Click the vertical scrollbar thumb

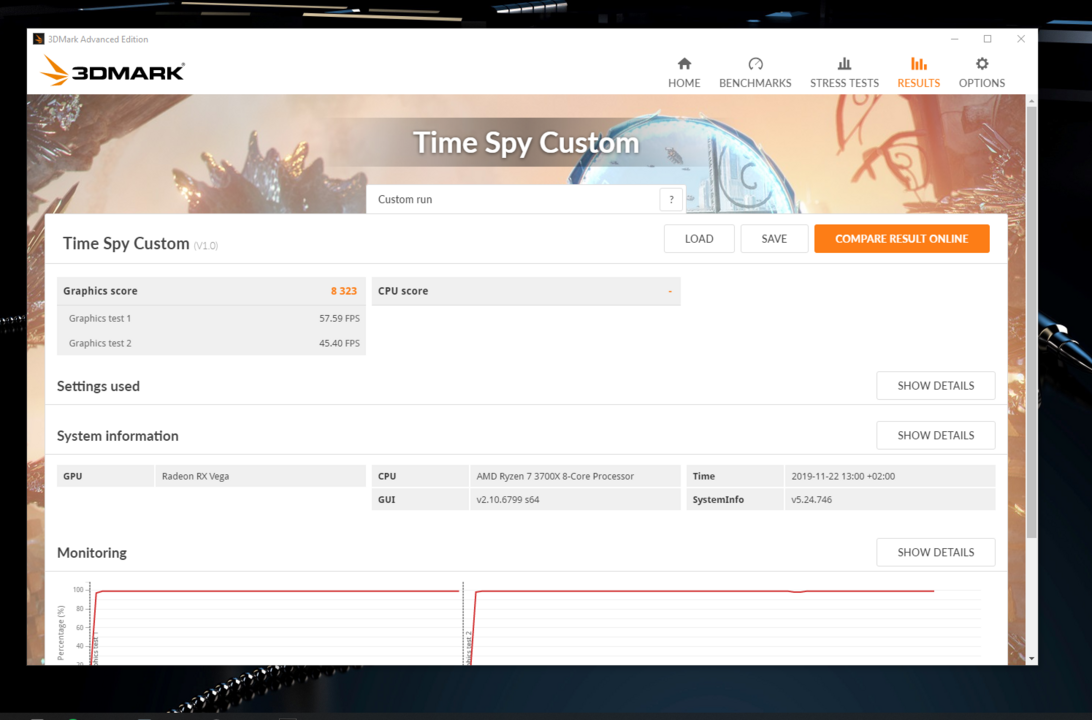(1031, 320)
